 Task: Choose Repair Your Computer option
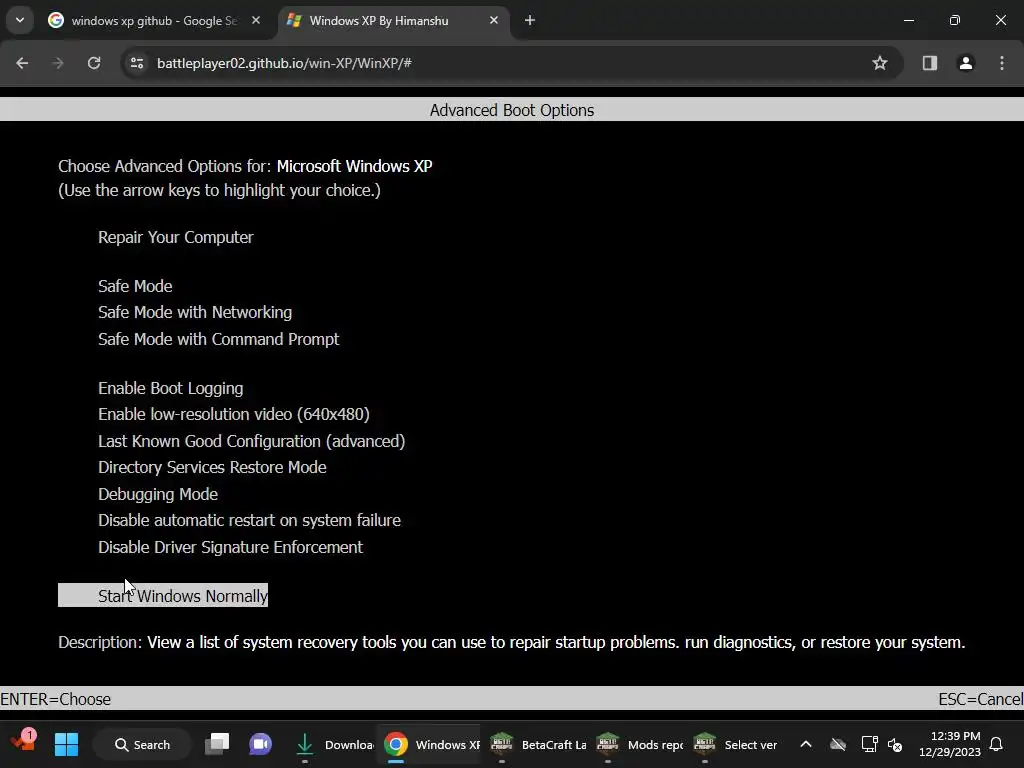[176, 237]
